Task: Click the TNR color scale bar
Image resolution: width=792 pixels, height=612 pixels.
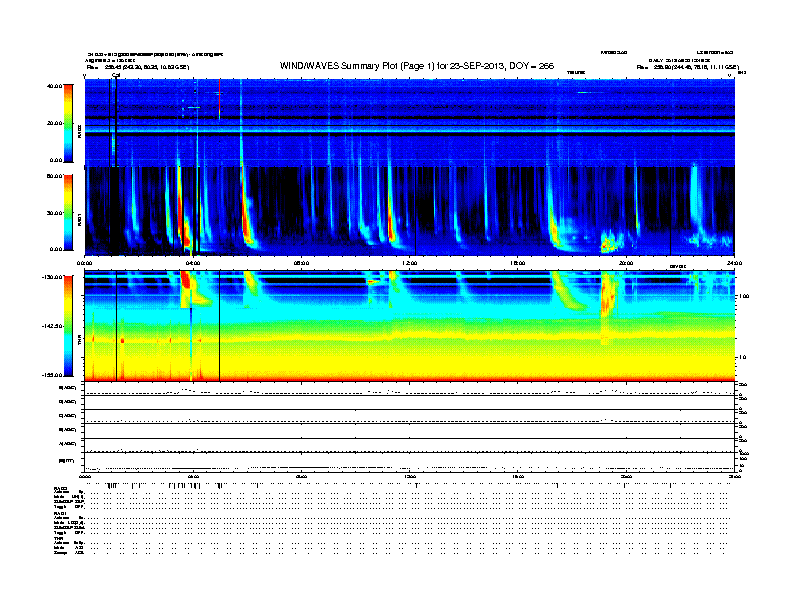Action: (68, 326)
